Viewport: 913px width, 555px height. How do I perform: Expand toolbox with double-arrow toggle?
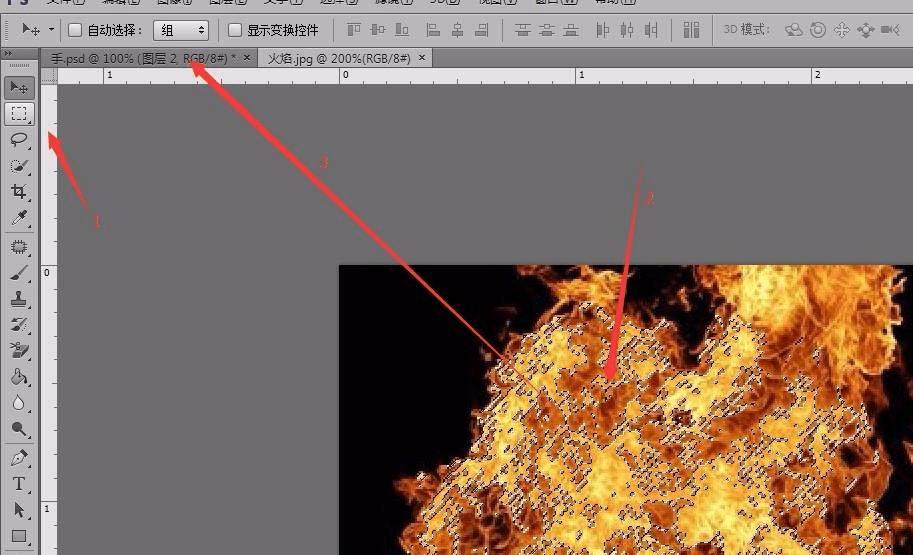8,54
